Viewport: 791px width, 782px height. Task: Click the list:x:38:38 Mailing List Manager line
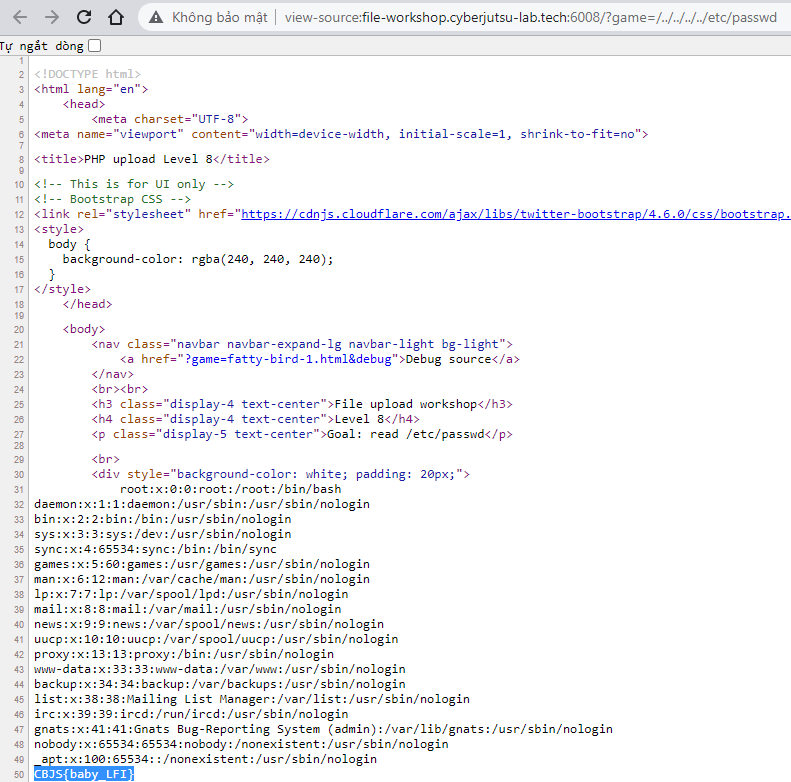252,699
